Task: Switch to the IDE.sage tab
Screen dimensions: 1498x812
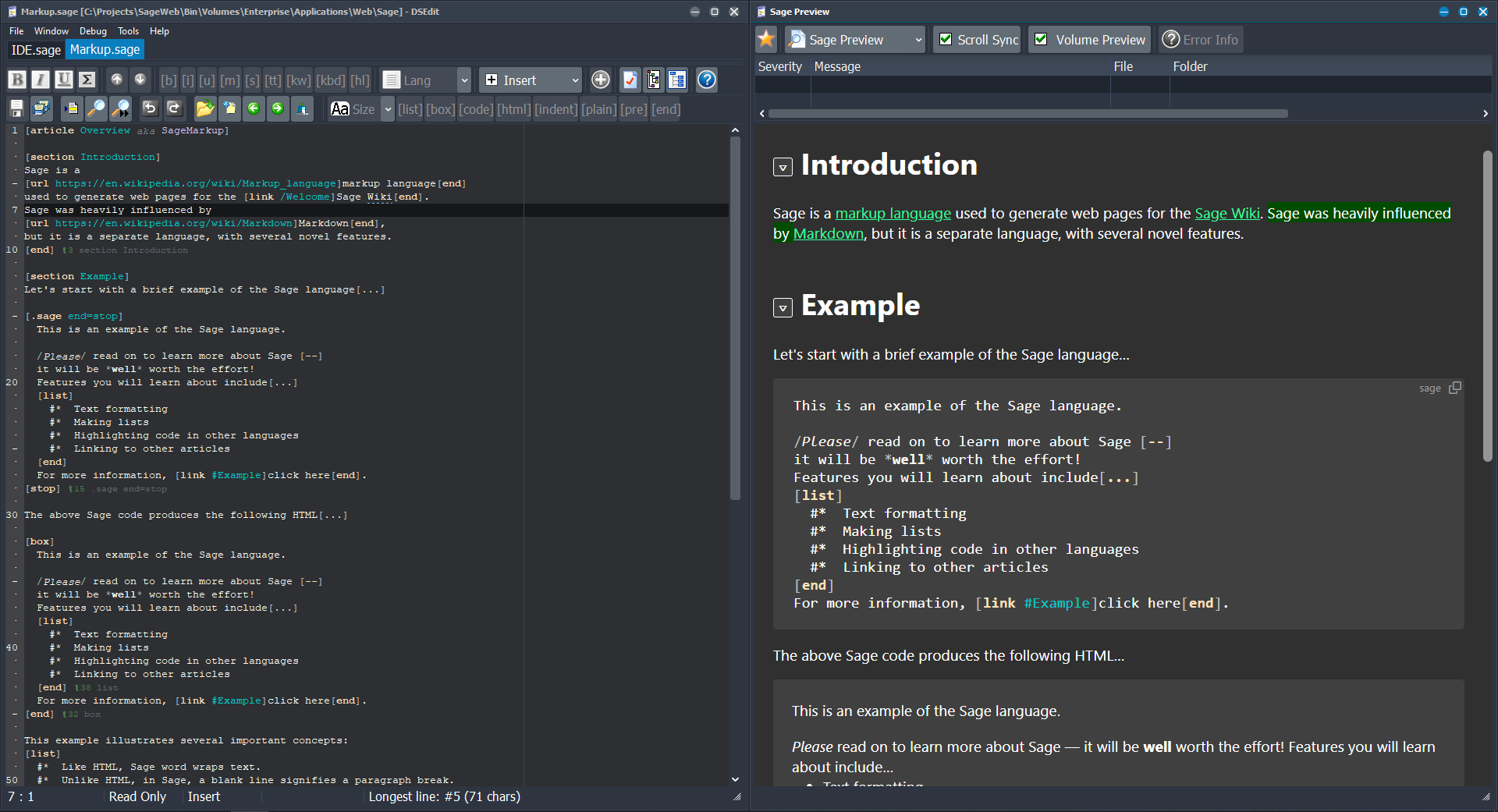Action: point(36,50)
